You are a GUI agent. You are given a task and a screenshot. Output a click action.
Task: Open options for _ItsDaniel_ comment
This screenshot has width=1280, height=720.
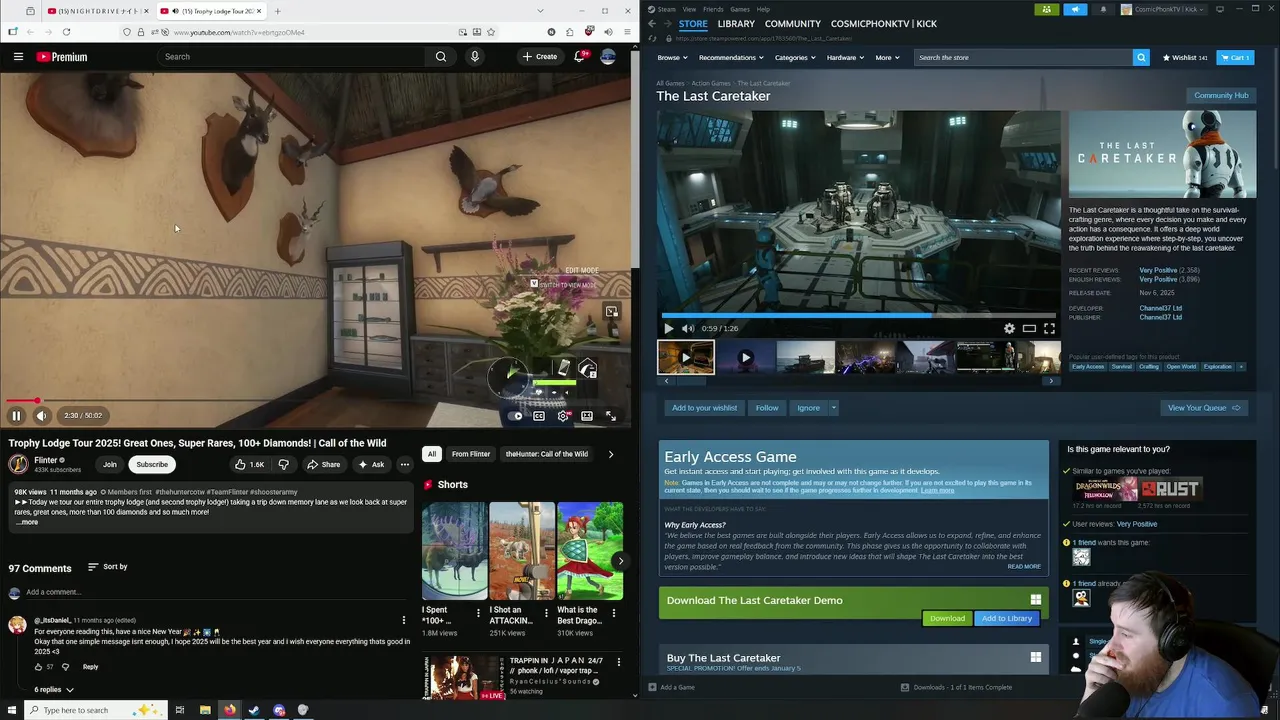(403, 621)
